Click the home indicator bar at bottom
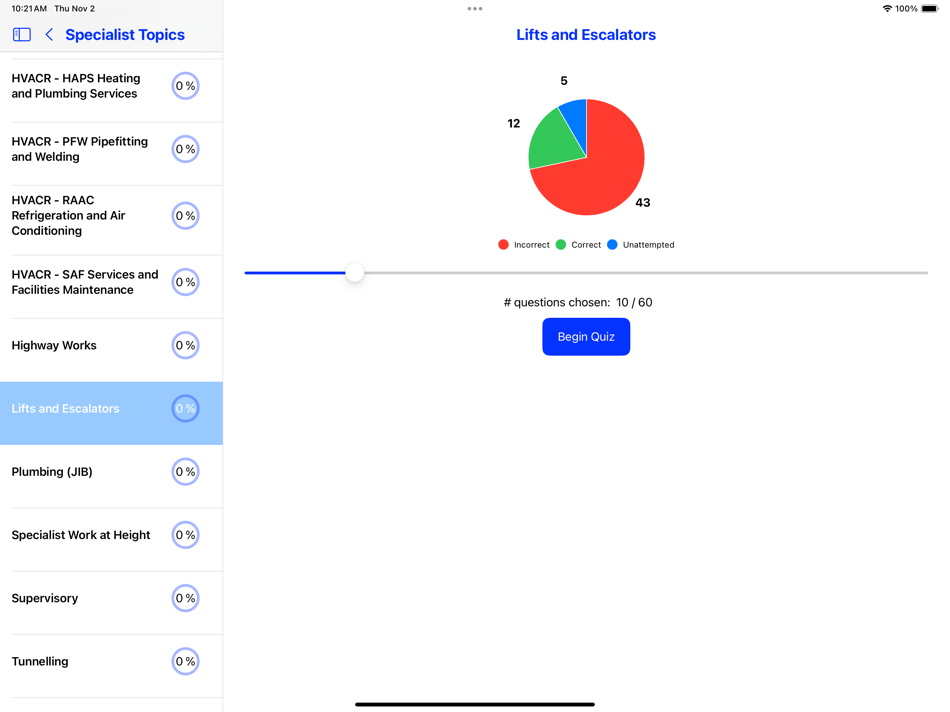The image size is (950, 712). click(475, 704)
